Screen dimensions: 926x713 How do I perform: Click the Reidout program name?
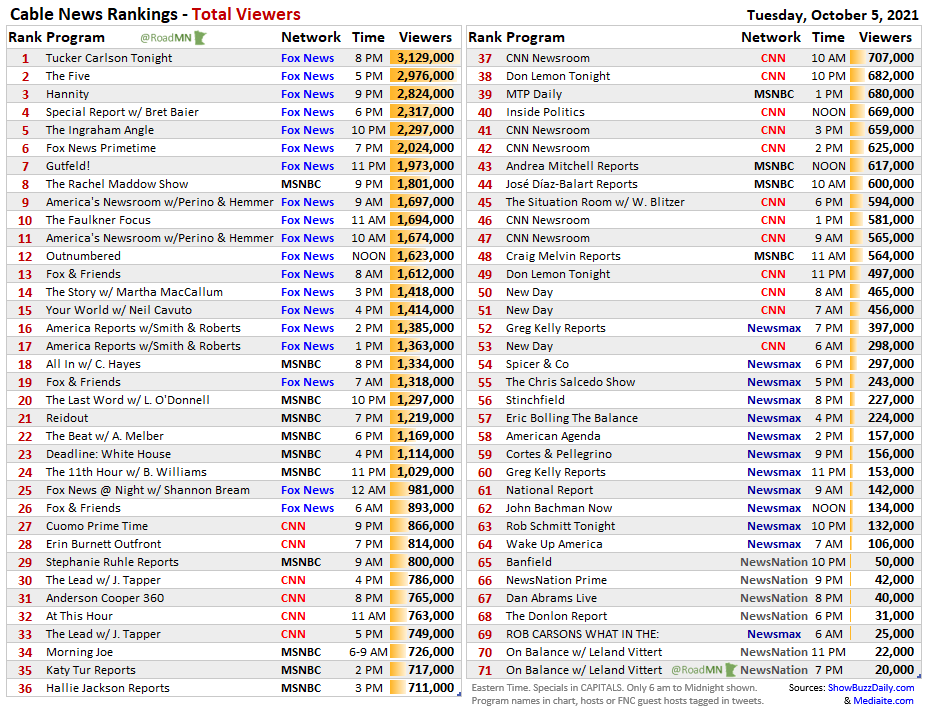[67, 418]
